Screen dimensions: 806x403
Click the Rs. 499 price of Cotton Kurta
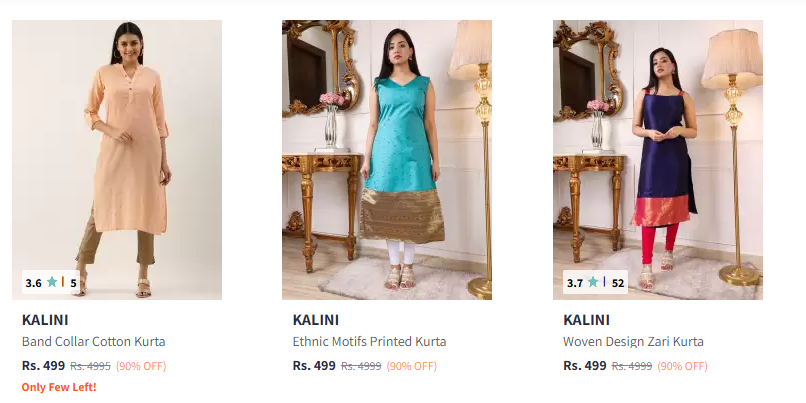pos(44,365)
